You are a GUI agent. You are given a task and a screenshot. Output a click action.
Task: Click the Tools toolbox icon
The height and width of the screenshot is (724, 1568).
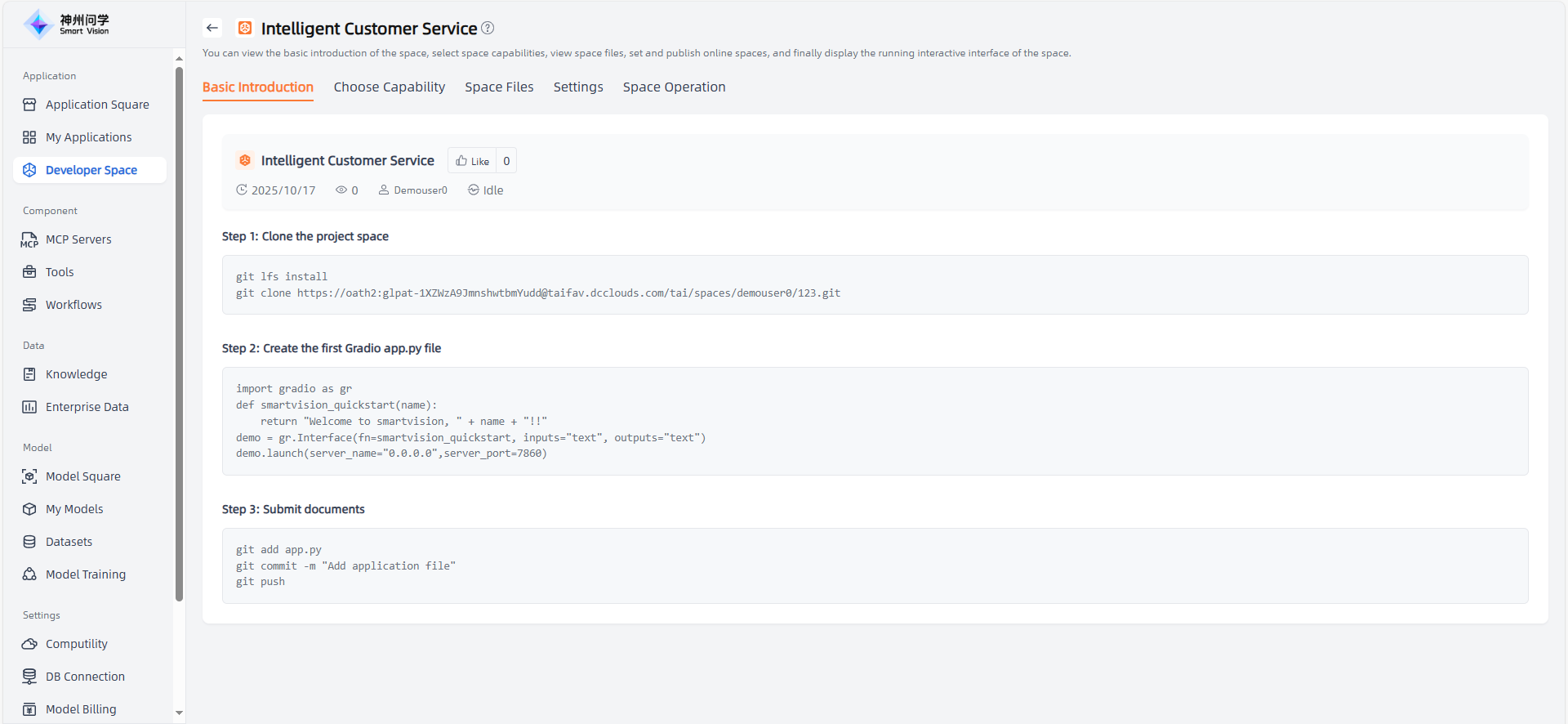(x=29, y=272)
